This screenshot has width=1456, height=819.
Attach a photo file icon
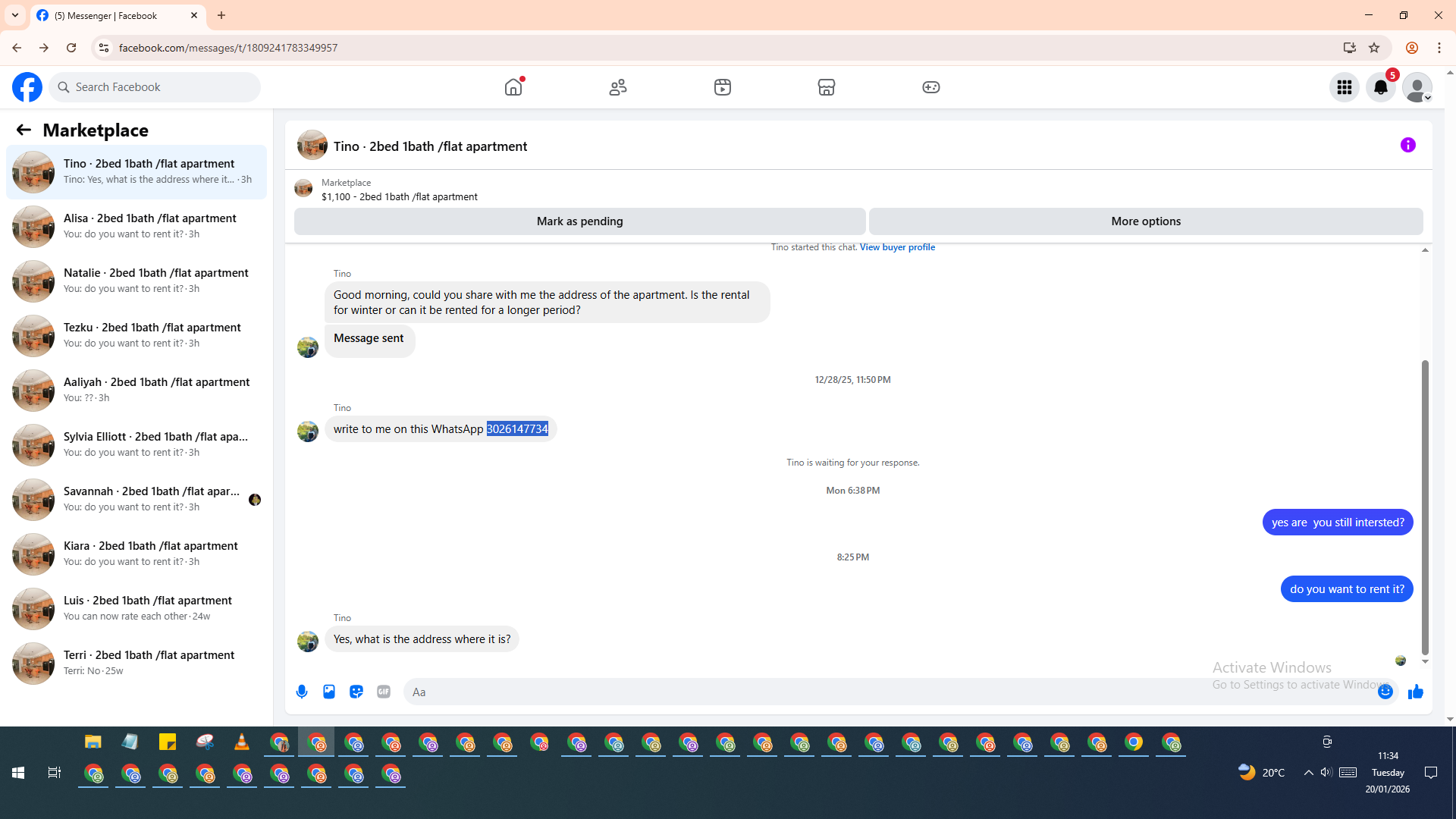click(329, 692)
